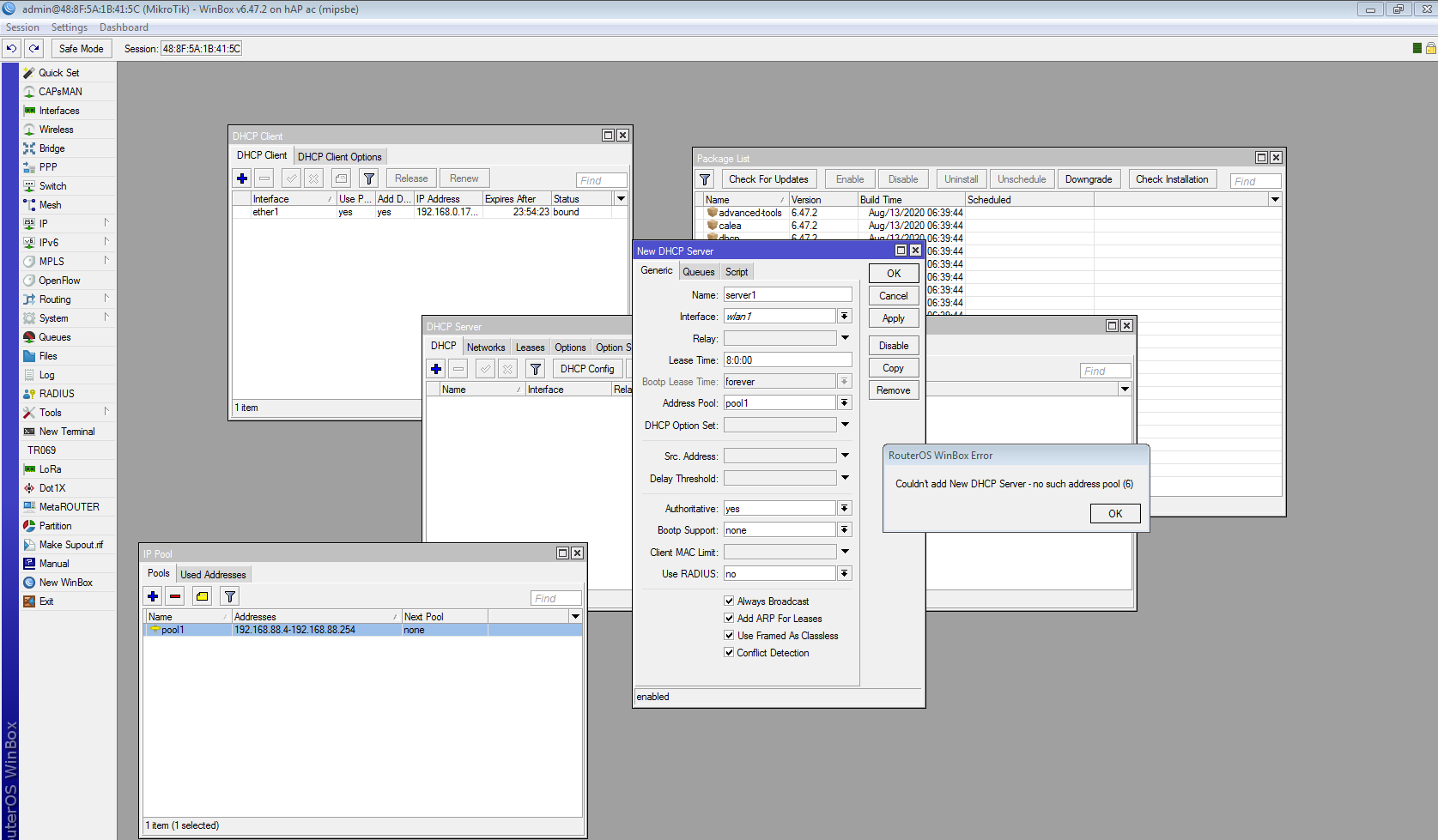
Task: Open the Used Addresses tab
Action: (213, 575)
